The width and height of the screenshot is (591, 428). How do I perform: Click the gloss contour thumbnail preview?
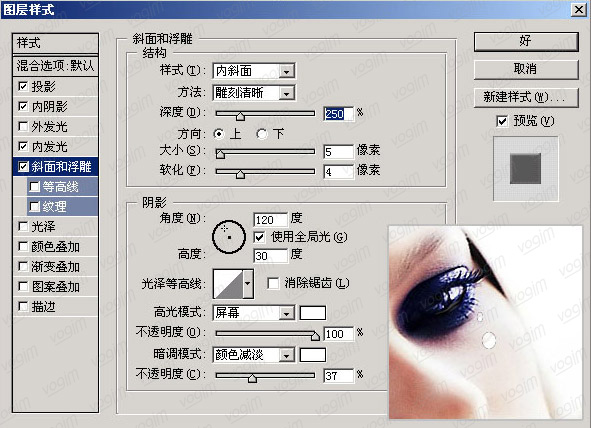[x=228, y=283]
